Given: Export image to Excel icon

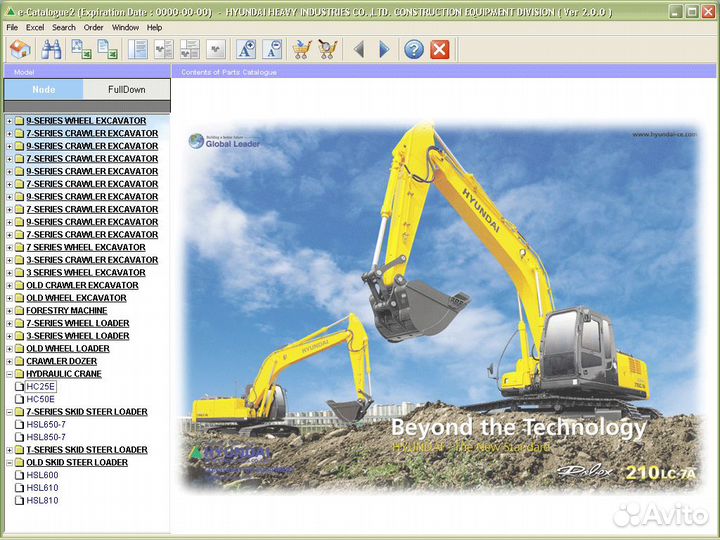Looking at the screenshot, I should point(81,49).
